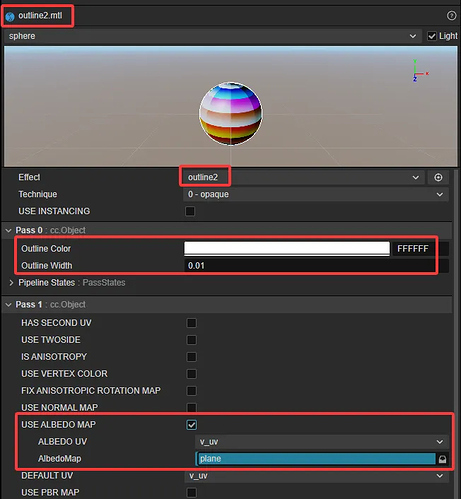Enable USE TWOSIDE checkbox
This screenshot has width=461, height=499.
pyautogui.click(x=192, y=340)
